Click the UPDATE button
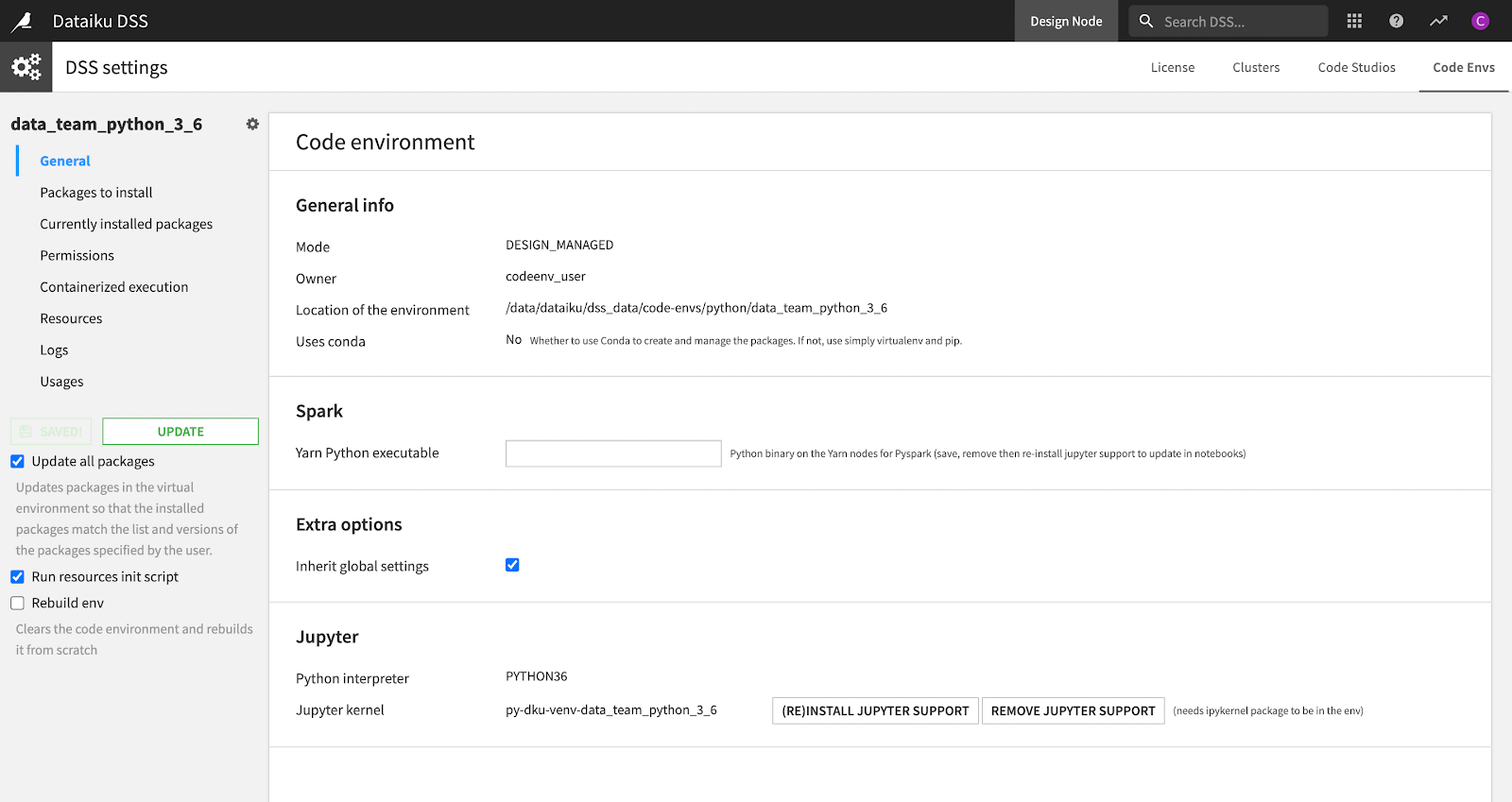 point(180,431)
